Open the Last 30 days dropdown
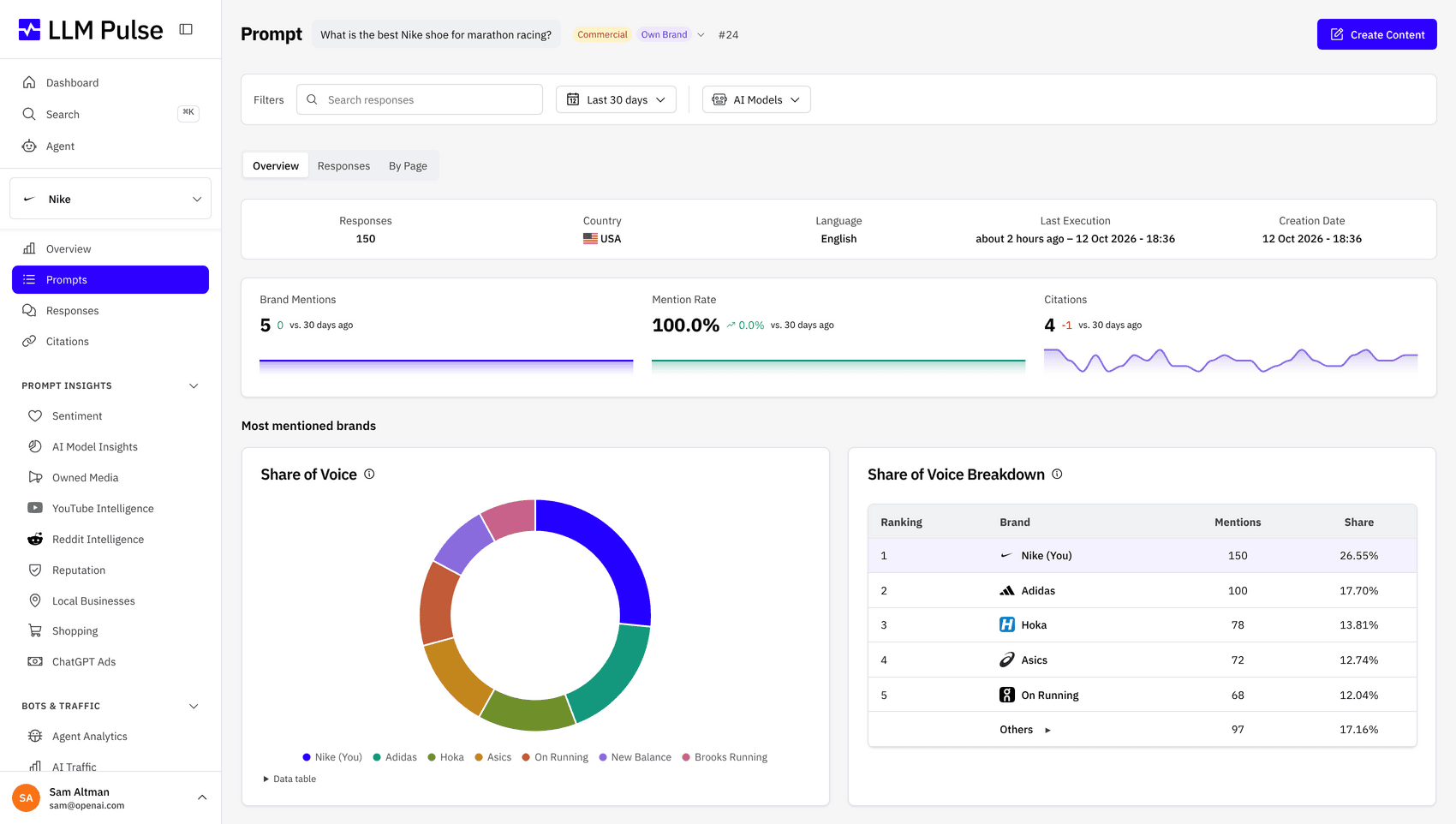 tap(616, 99)
